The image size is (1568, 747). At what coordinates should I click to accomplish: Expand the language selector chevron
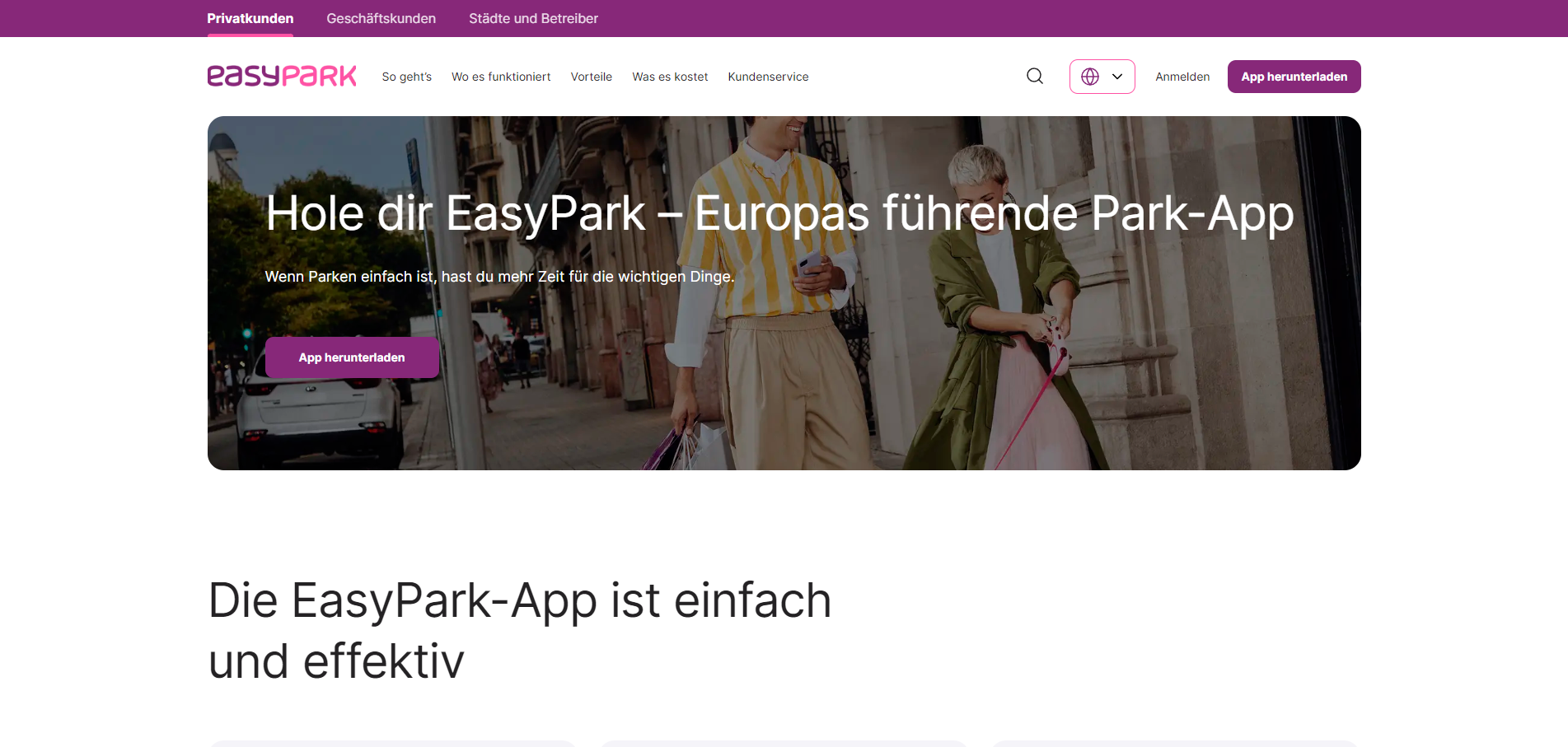[1117, 77]
